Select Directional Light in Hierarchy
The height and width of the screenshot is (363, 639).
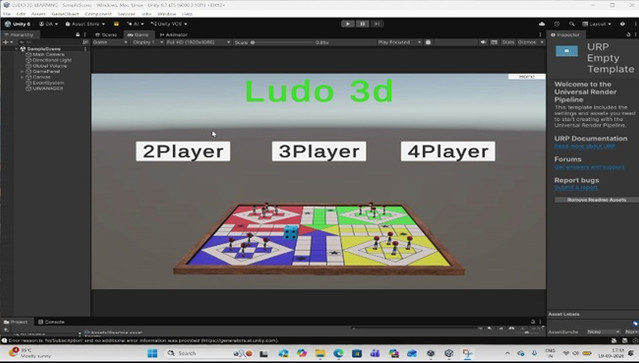(52, 60)
